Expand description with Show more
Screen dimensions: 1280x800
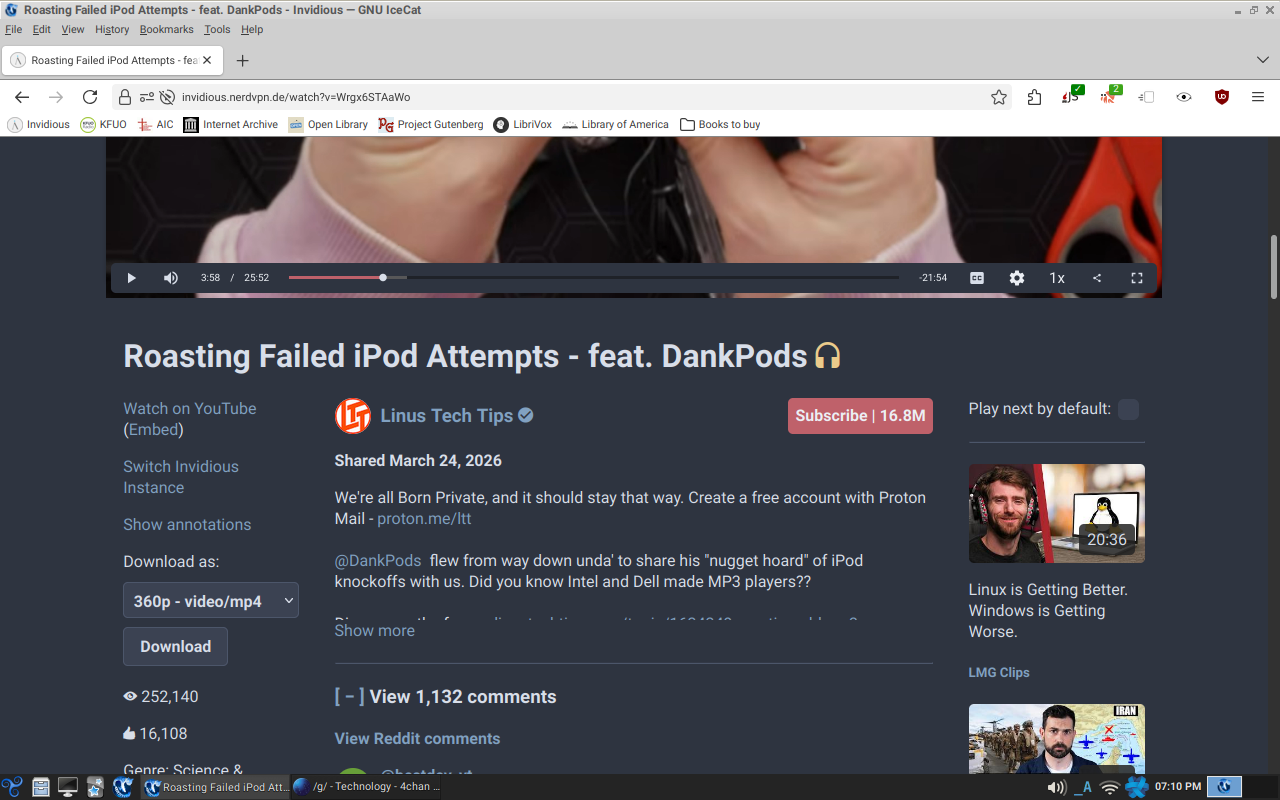tap(374, 630)
